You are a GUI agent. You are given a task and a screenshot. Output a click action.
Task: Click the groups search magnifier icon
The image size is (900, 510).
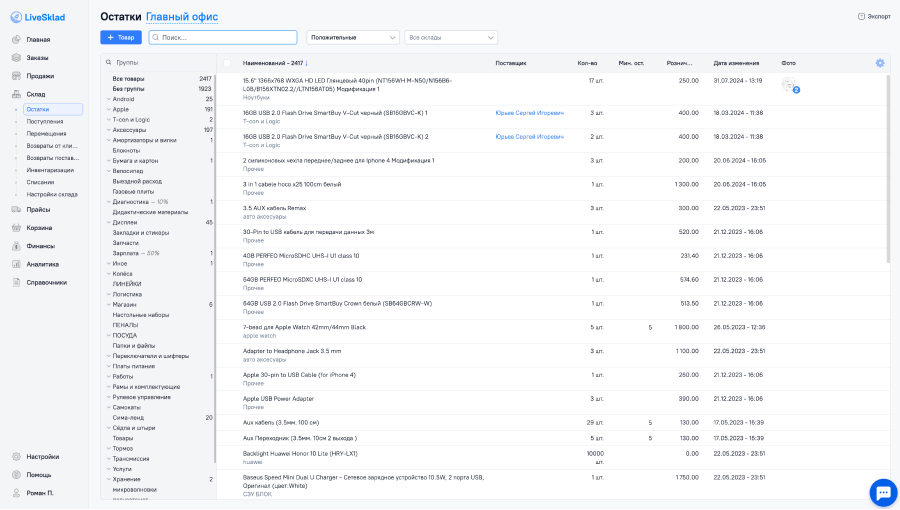108,63
